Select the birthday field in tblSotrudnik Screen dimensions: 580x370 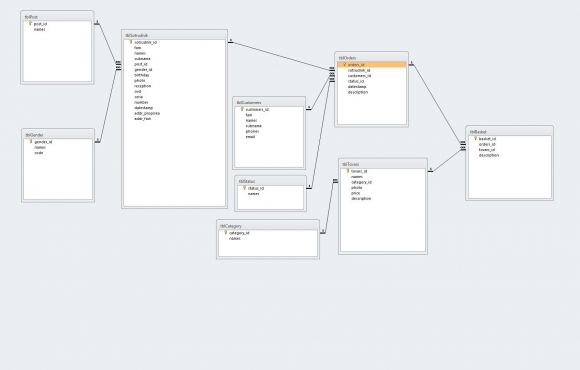tap(142, 75)
